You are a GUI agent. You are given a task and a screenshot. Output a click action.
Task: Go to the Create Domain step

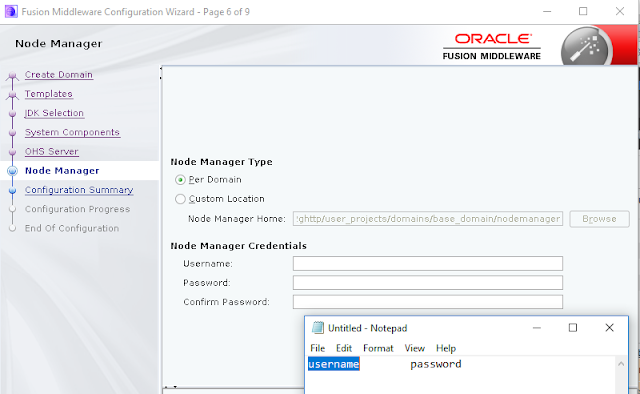coord(59,75)
